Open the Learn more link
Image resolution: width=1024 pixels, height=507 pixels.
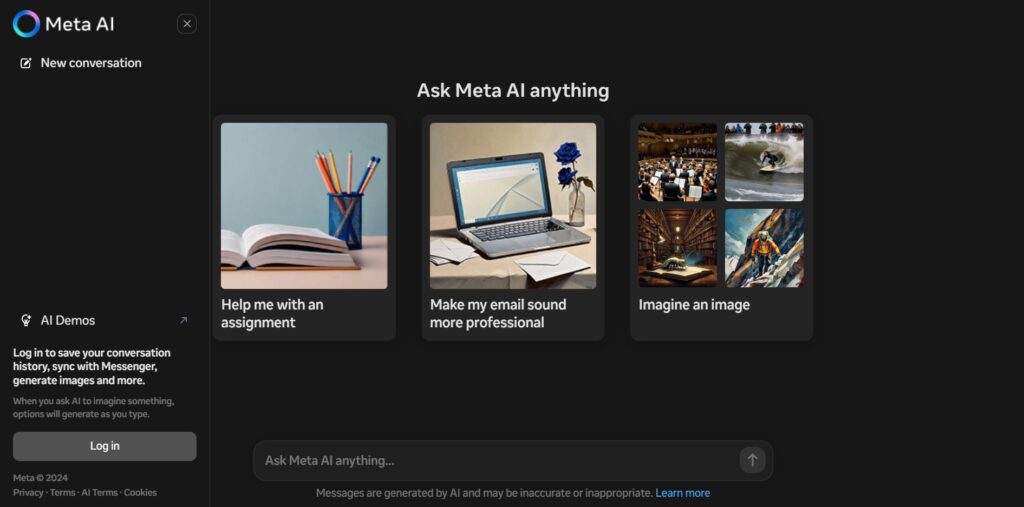point(682,493)
